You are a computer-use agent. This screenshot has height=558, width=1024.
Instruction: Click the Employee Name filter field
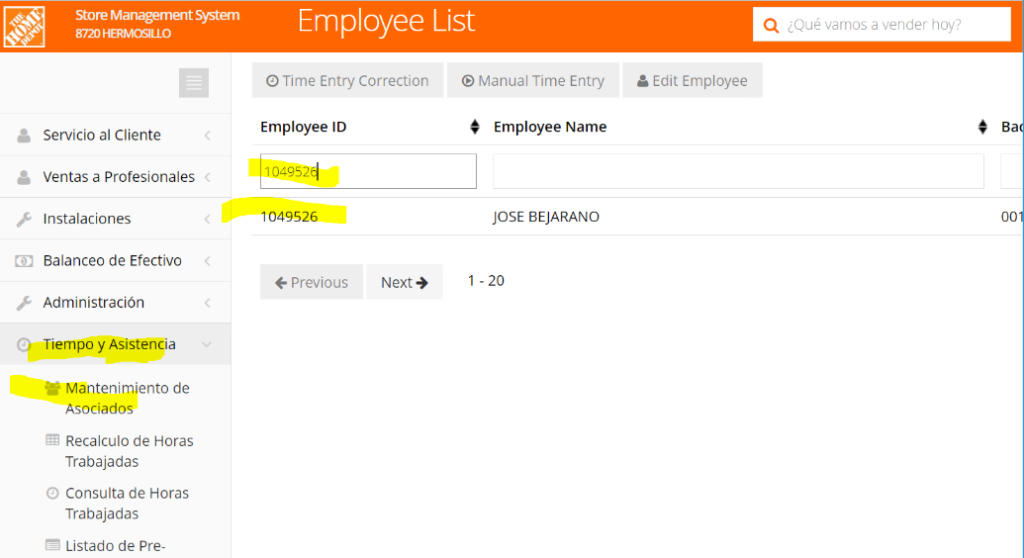coord(738,171)
